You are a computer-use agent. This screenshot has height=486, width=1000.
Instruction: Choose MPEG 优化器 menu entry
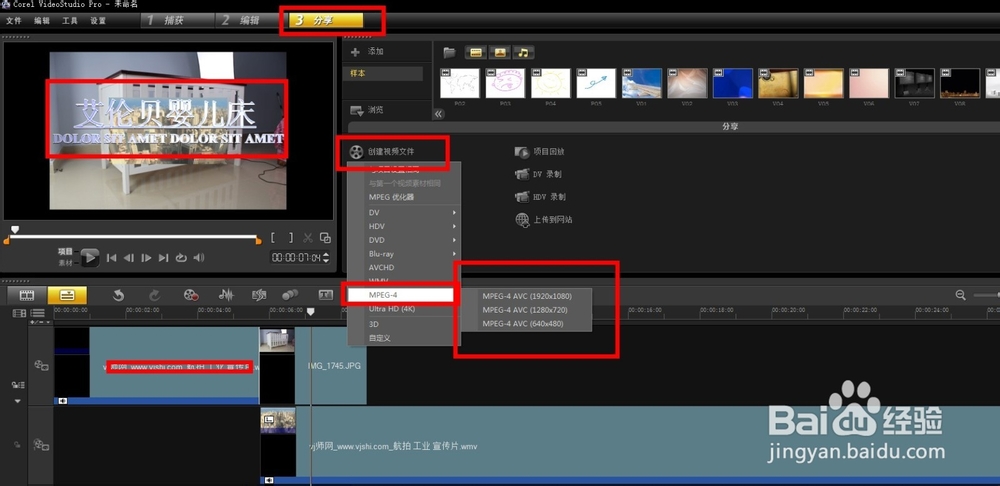tap(404, 197)
